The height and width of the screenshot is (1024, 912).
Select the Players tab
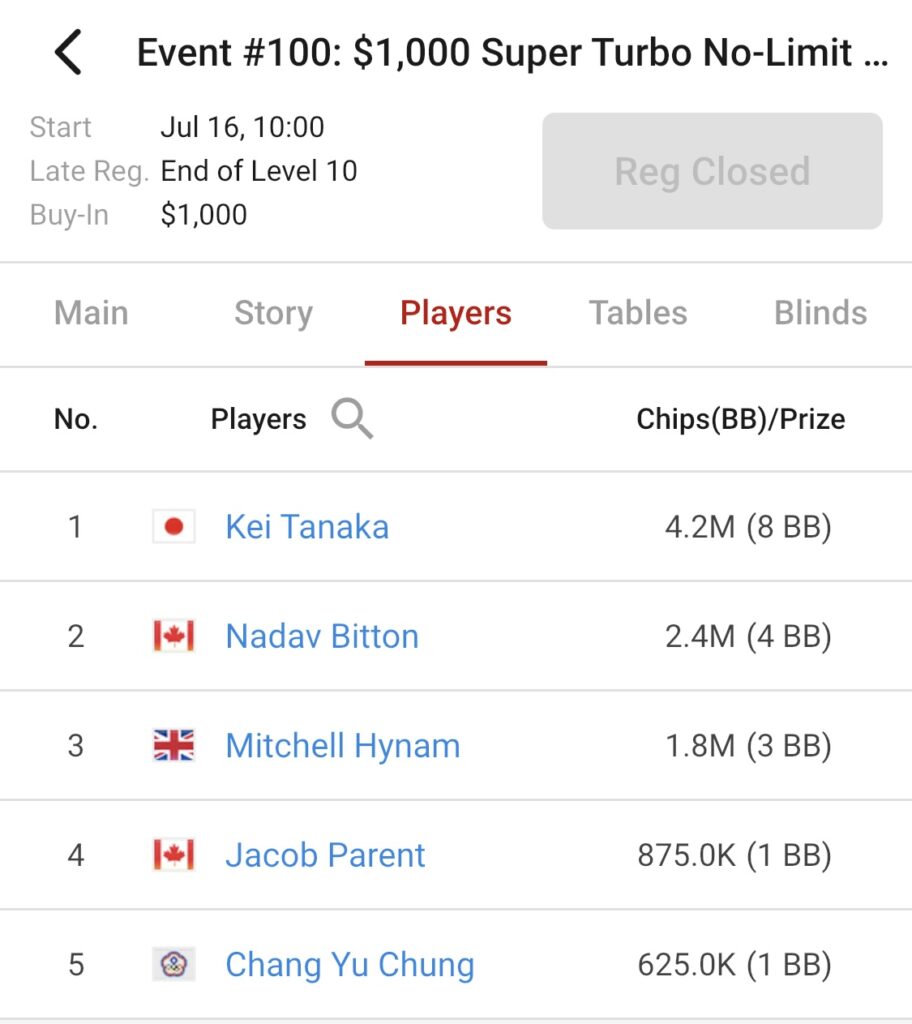click(x=456, y=313)
